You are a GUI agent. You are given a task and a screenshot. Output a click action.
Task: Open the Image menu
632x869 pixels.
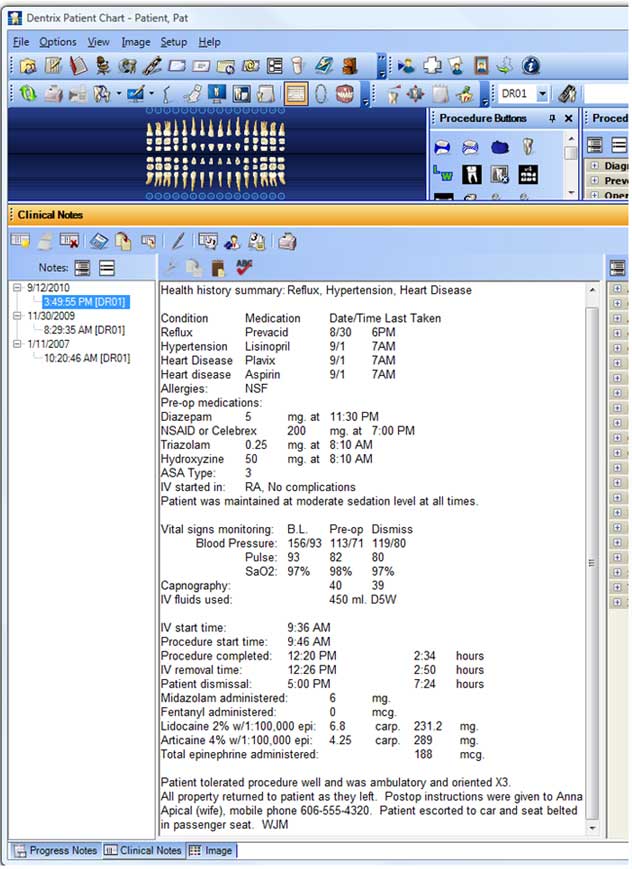click(x=136, y=42)
